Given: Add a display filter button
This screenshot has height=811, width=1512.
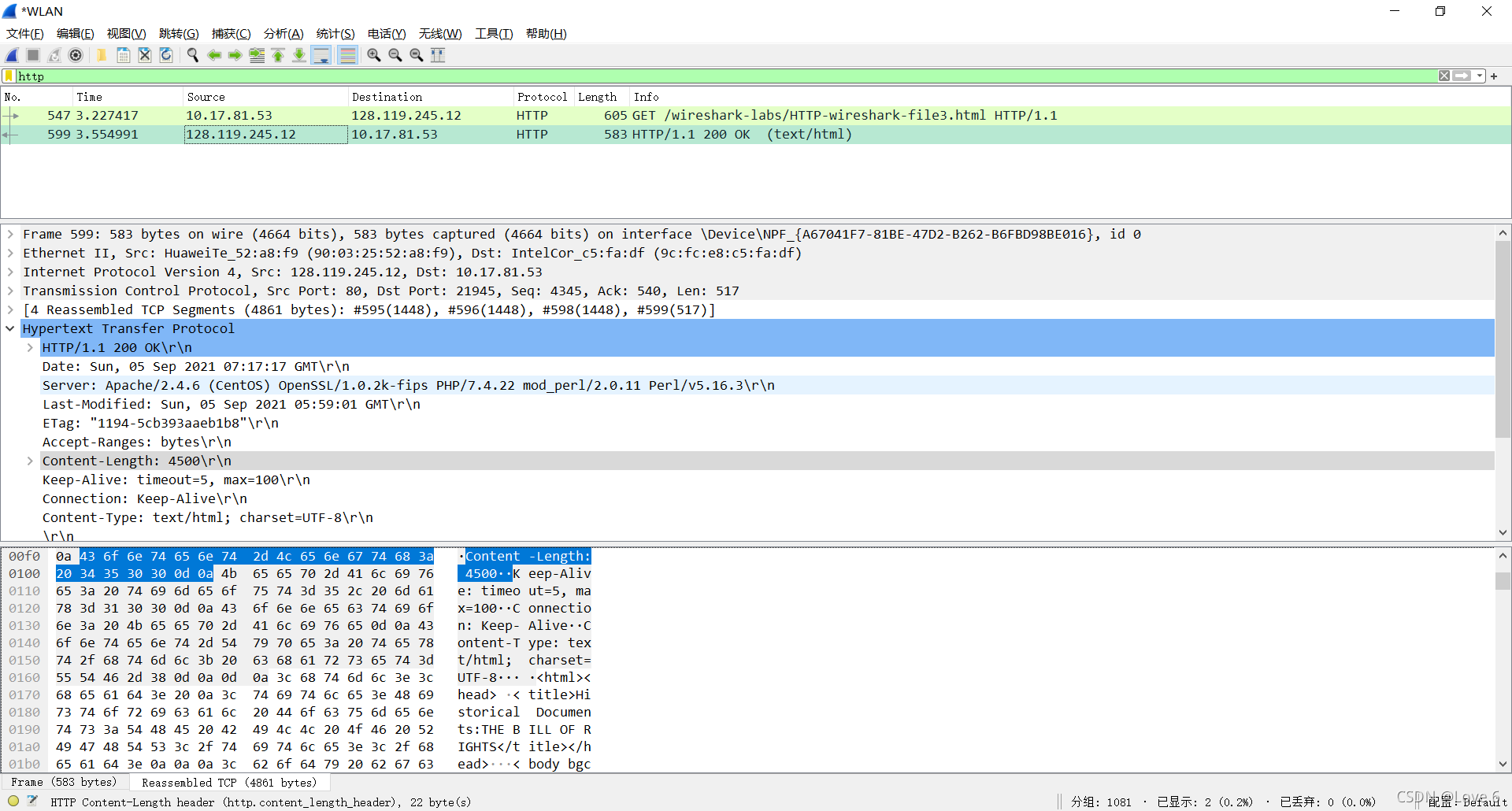Looking at the screenshot, I should [1494, 76].
